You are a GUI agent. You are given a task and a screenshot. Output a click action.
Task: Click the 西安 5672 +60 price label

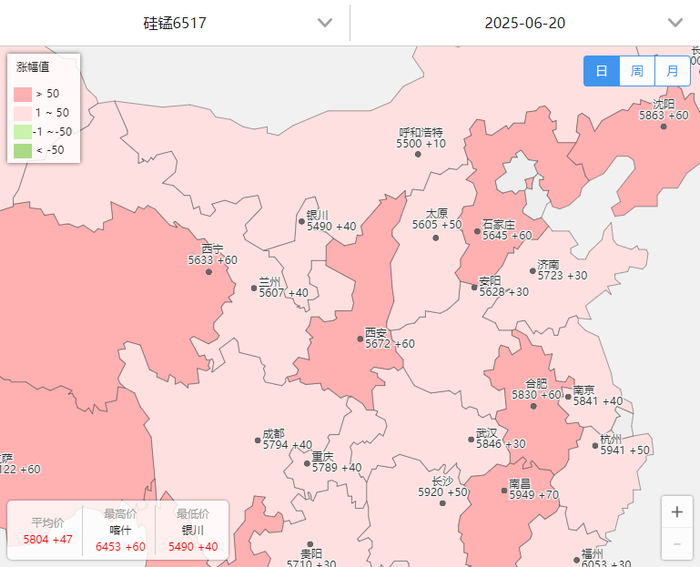[x=390, y=338]
